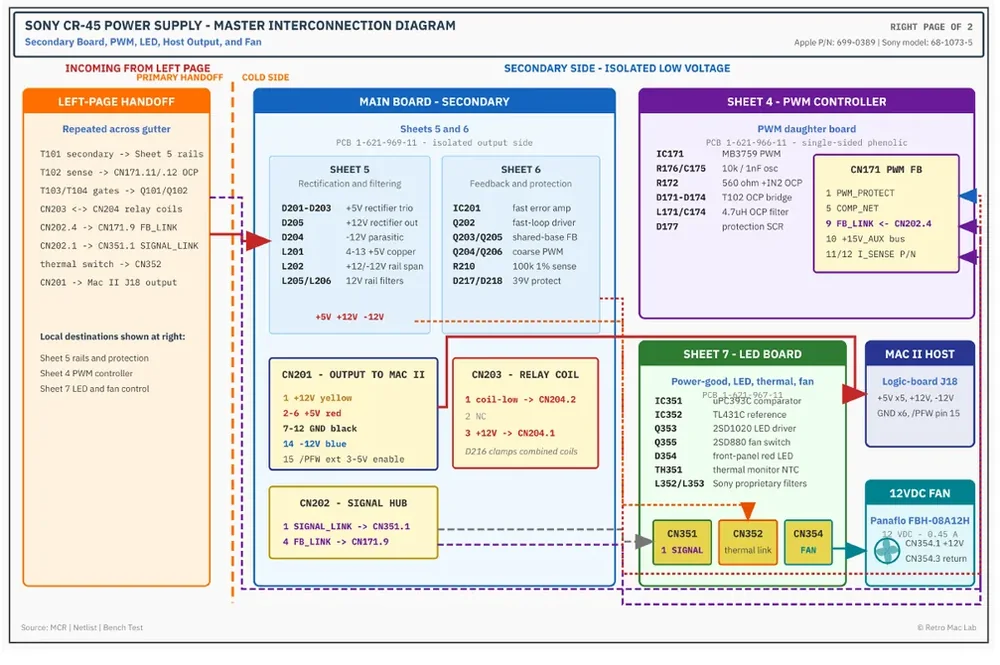Click '10 +15V_AUX bus' entry
The height and width of the screenshot is (665, 1000).
tap(865, 239)
